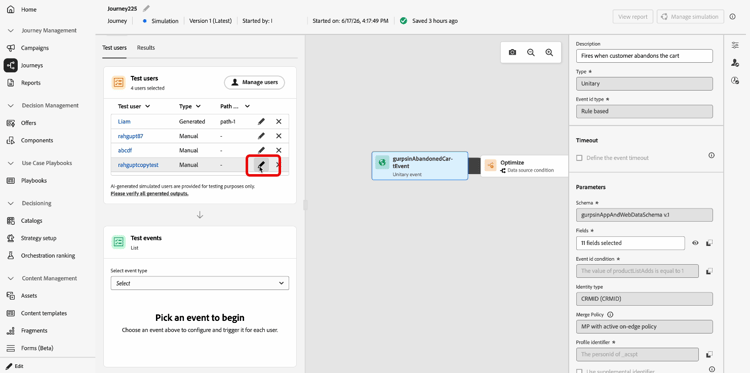The image size is (750, 373).
Task: Select the Optimize condition node
Action: pos(524,165)
